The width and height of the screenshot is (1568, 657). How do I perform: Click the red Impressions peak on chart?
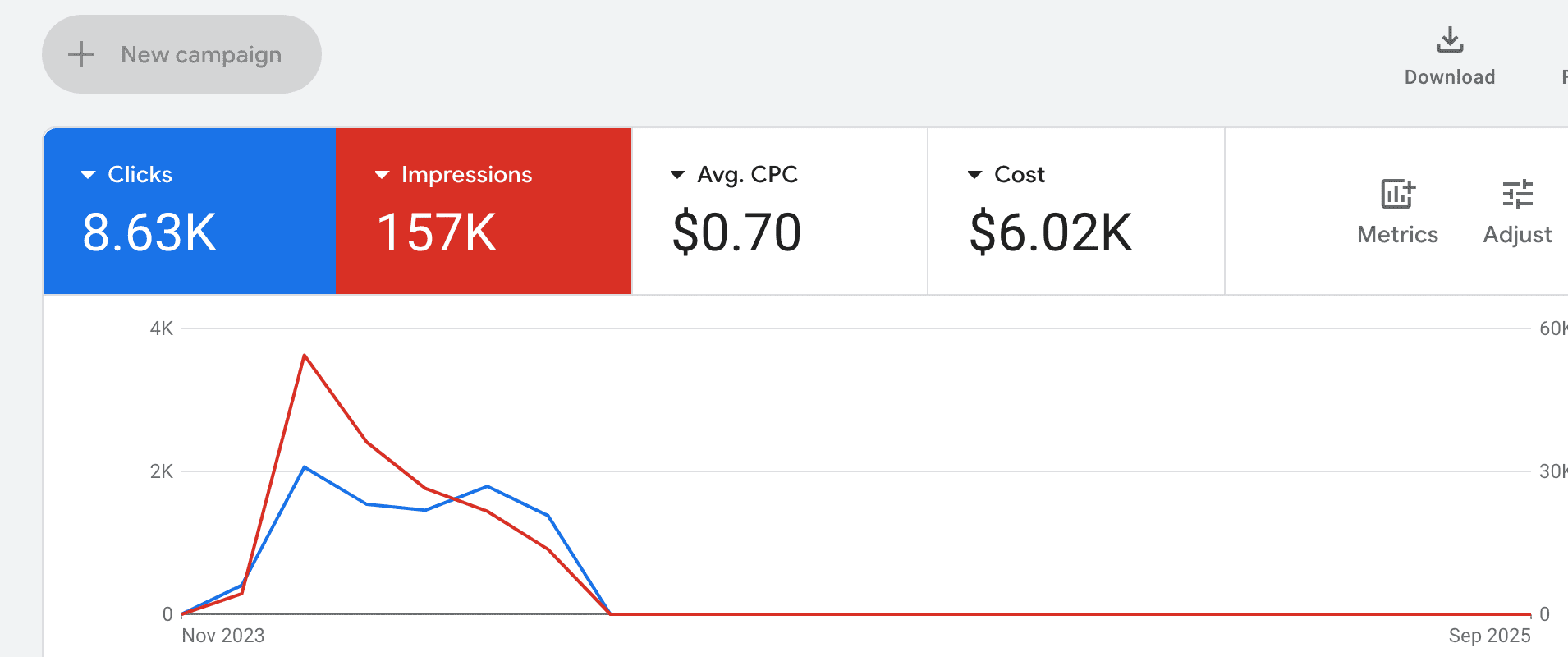click(305, 356)
